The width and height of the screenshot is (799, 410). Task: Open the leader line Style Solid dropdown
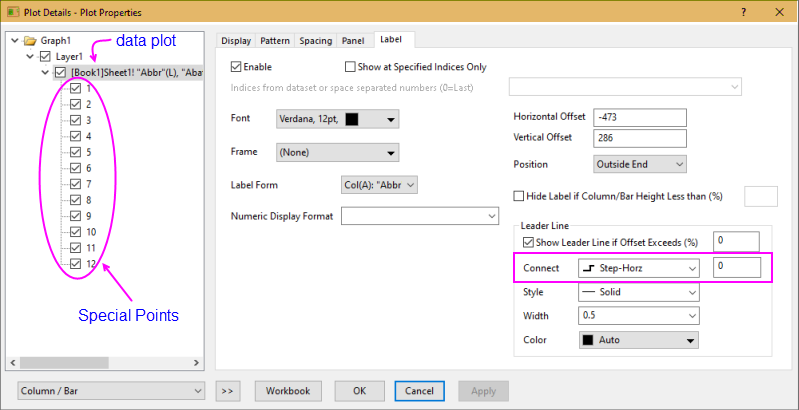[x=638, y=292]
